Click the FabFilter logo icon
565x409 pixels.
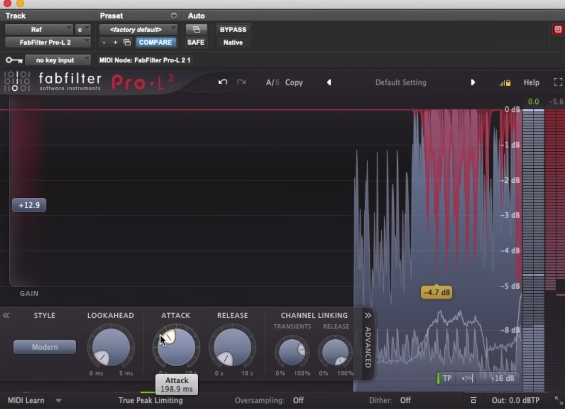pyautogui.click(x=17, y=81)
